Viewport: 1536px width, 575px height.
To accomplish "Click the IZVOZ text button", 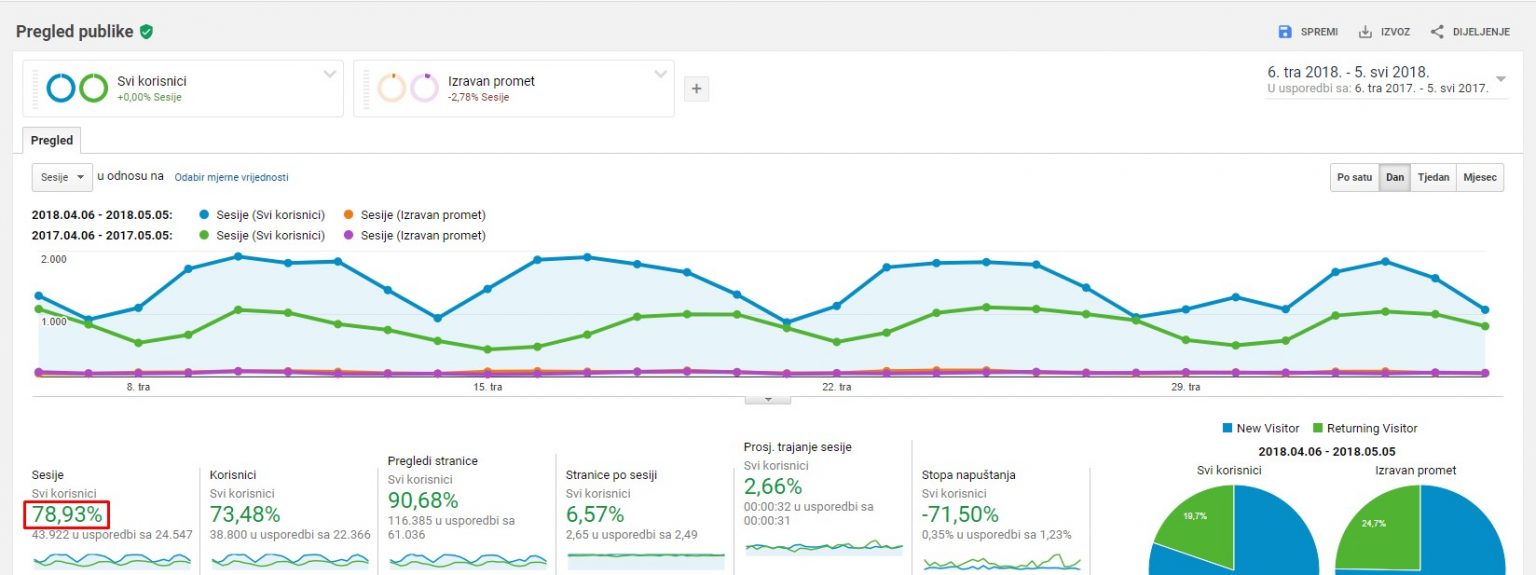I will (1395, 32).
